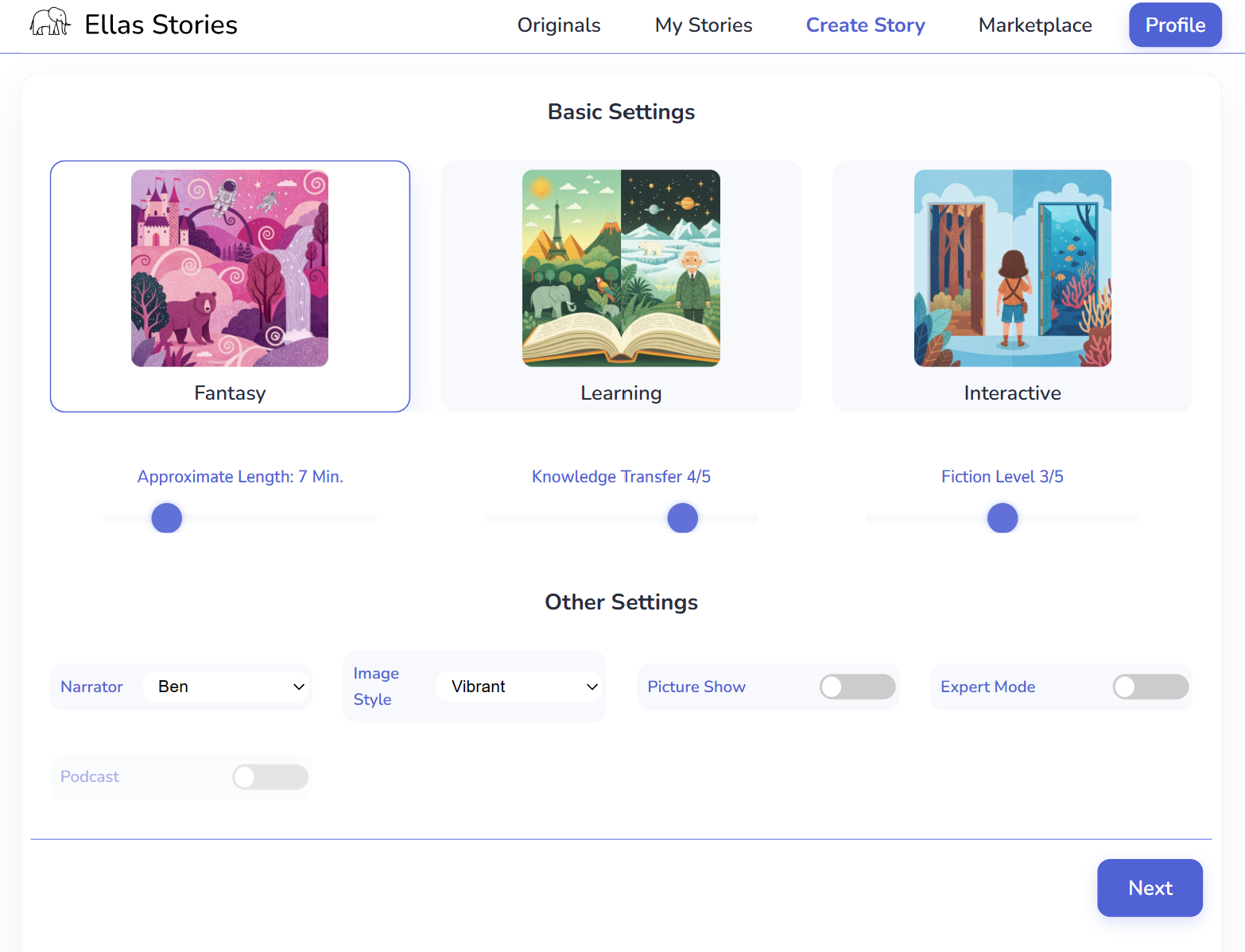
Task: Enable the Podcast toggle
Action: point(270,776)
